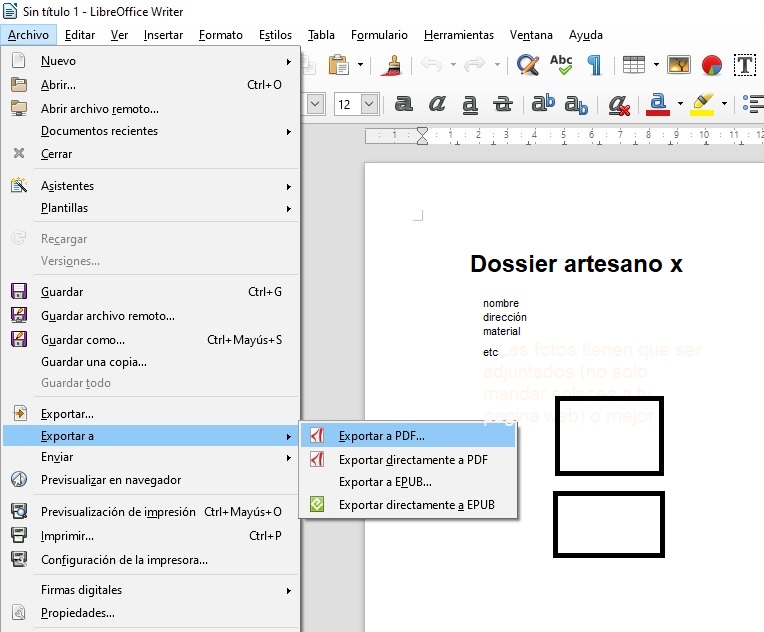Toggle Superscript formatting button
Viewport: 764px width, 632px height.
pos(543,103)
